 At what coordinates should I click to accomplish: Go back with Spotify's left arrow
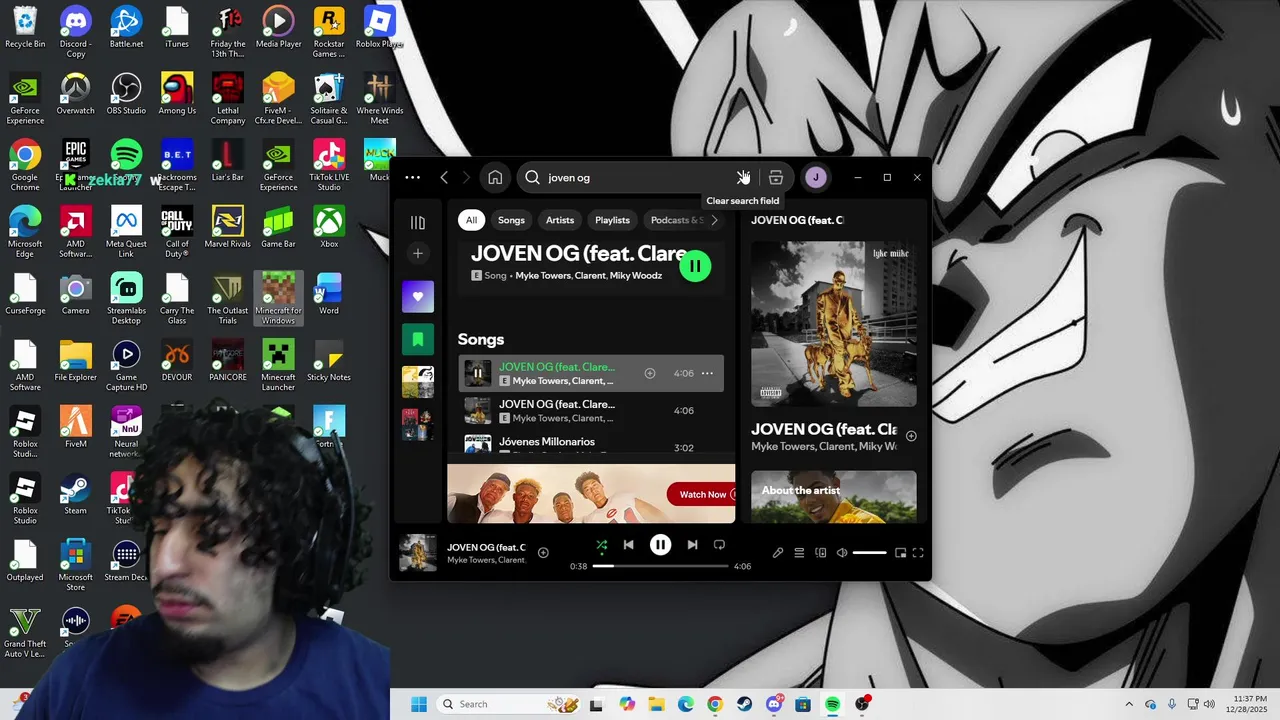tap(444, 177)
